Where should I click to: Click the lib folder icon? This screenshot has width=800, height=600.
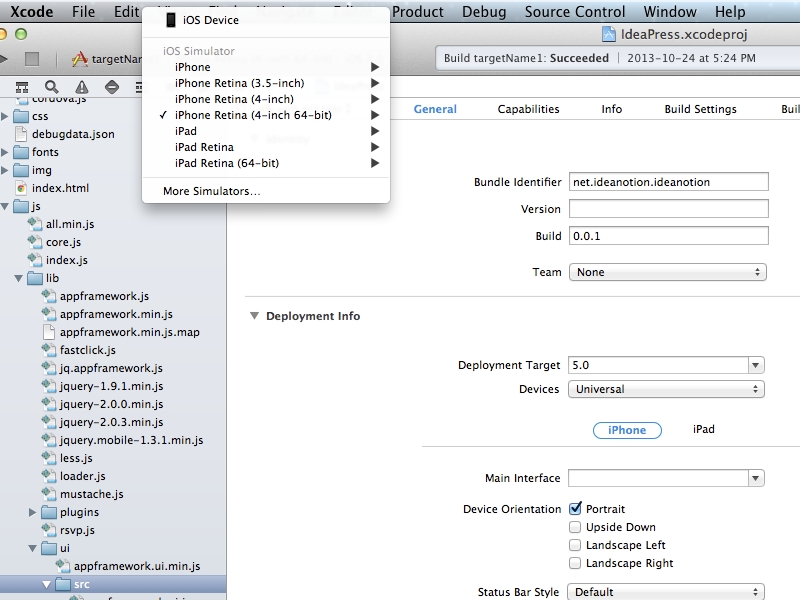tap(35, 278)
